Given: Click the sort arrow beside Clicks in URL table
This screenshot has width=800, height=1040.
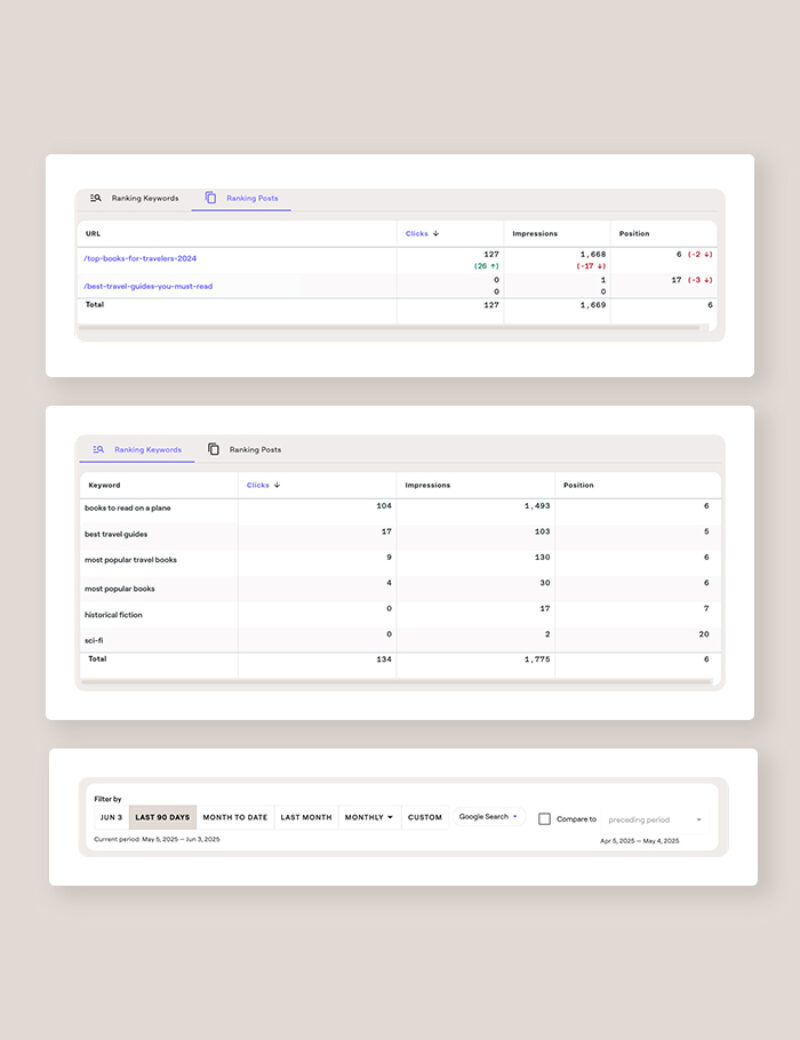Looking at the screenshot, I should (436, 234).
